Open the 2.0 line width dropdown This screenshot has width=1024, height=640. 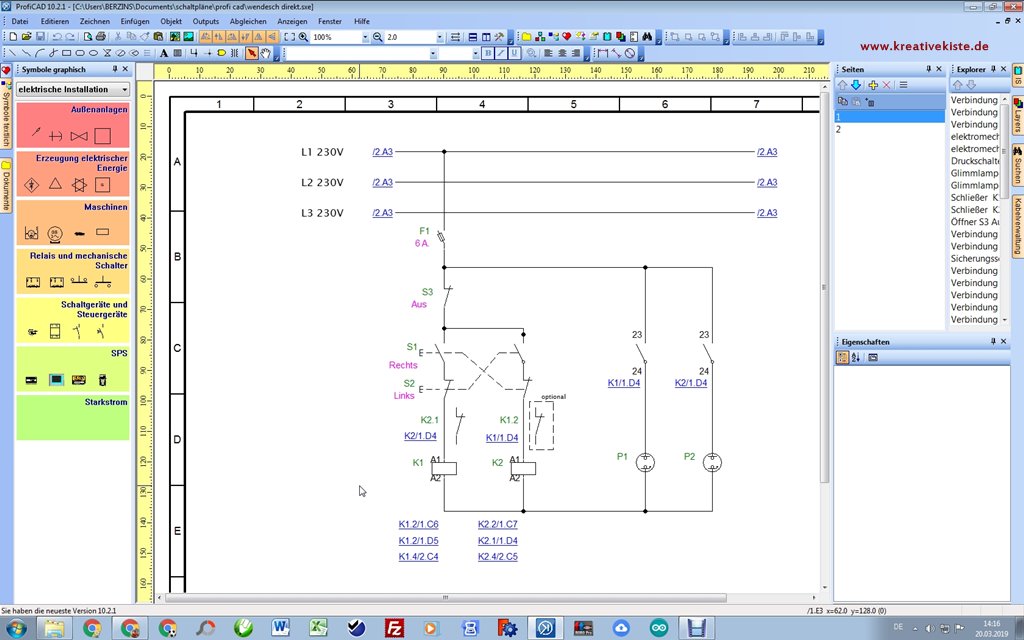click(439, 37)
